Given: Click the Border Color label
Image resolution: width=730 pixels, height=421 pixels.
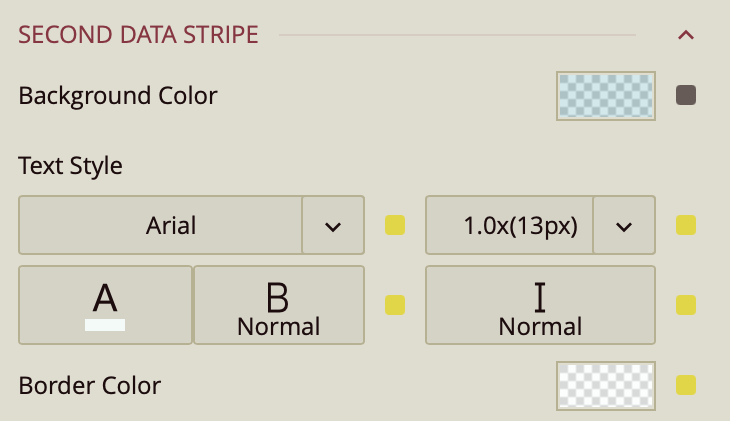Looking at the screenshot, I should pos(90,385).
